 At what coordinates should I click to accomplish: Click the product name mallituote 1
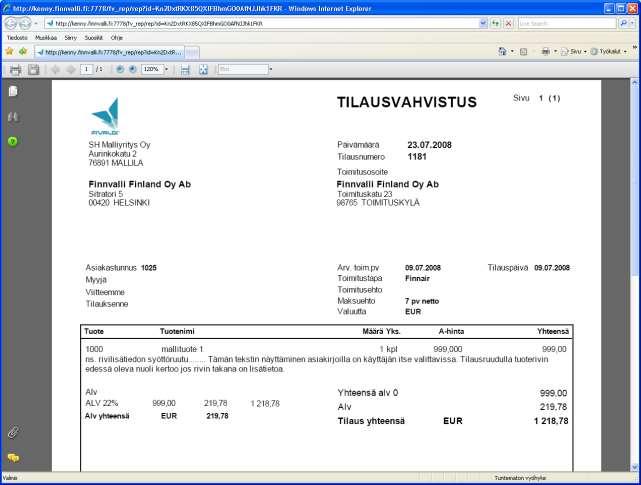tap(182, 349)
